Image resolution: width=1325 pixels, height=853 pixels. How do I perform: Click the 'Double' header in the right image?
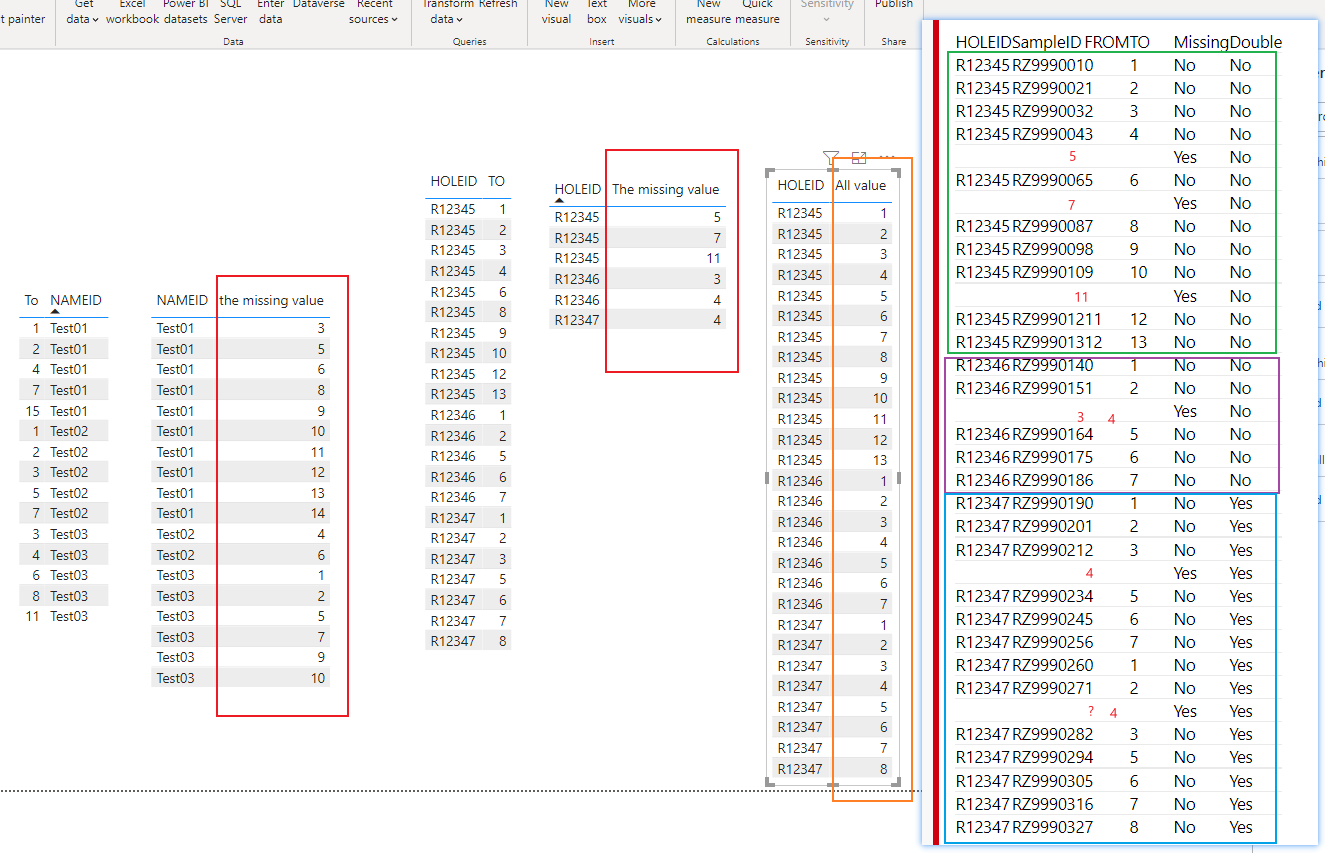point(1256,42)
